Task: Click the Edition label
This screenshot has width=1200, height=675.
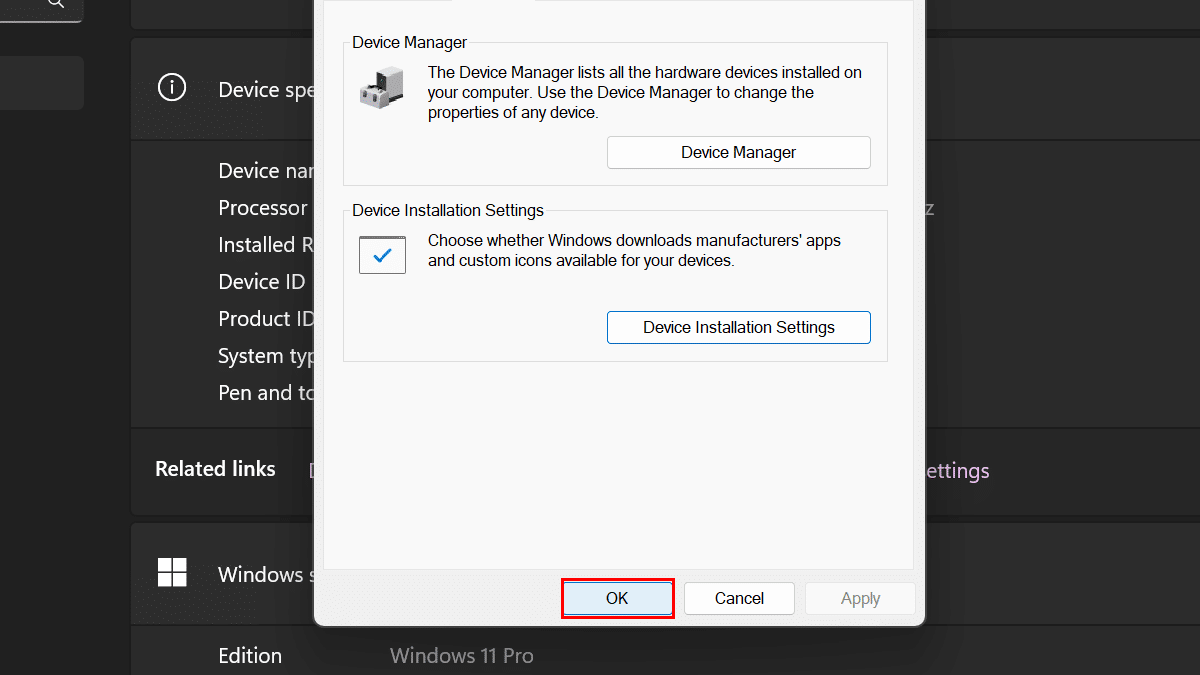Action: coord(250,656)
